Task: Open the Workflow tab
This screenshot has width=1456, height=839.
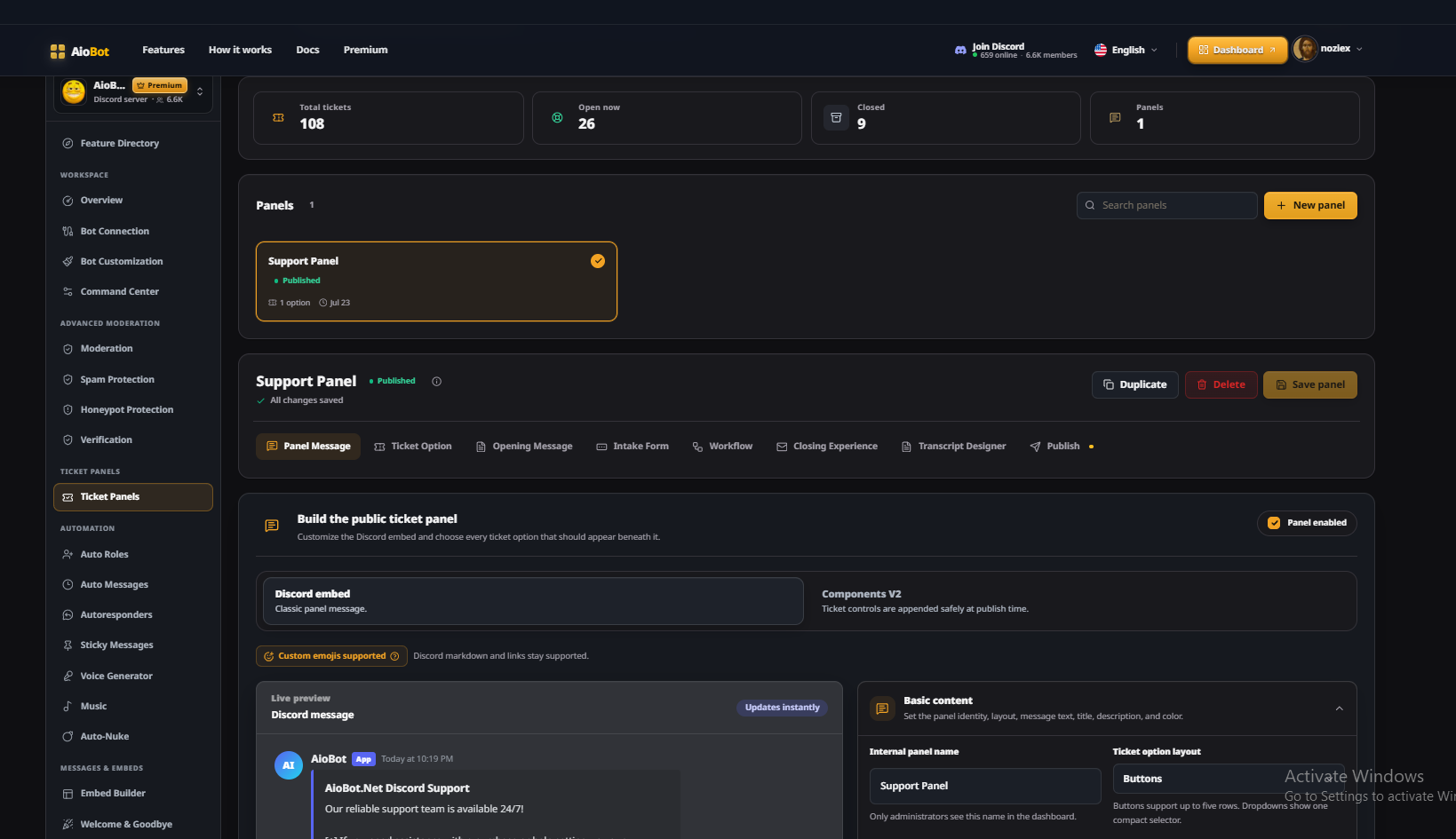Action: tap(722, 447)
